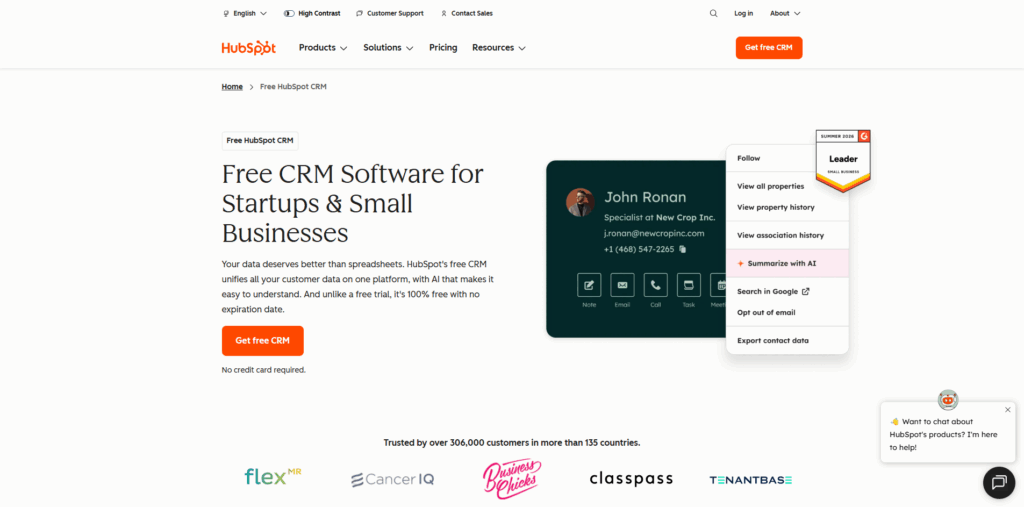1024x507 pixels.
Task: Click the j.ronan@newcropinc.com email text
Action: tap(654, 233)
